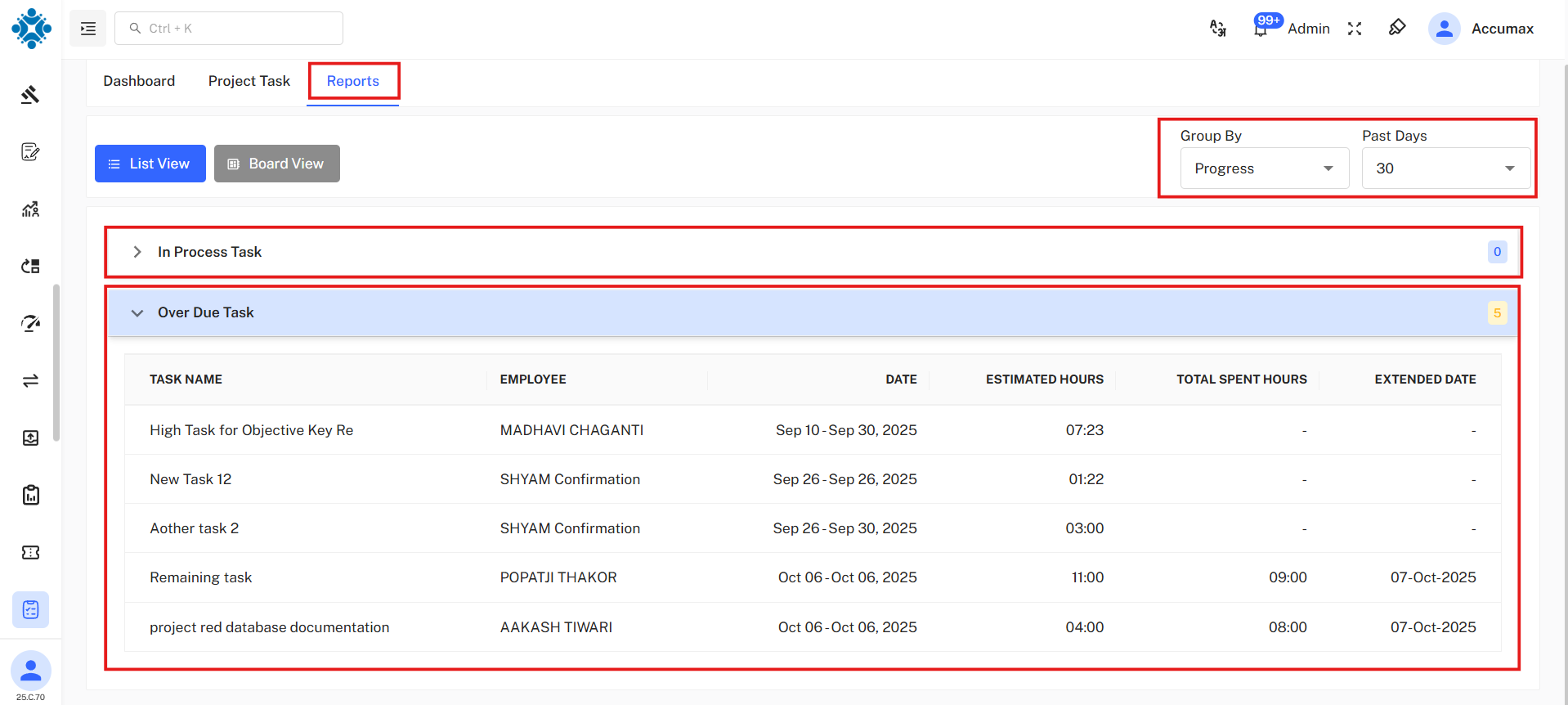Select the highlighted task checklist sidebar icon
Image resolution: width=1568 pixels, height=705 pixels.
click(x=30, y=610)
